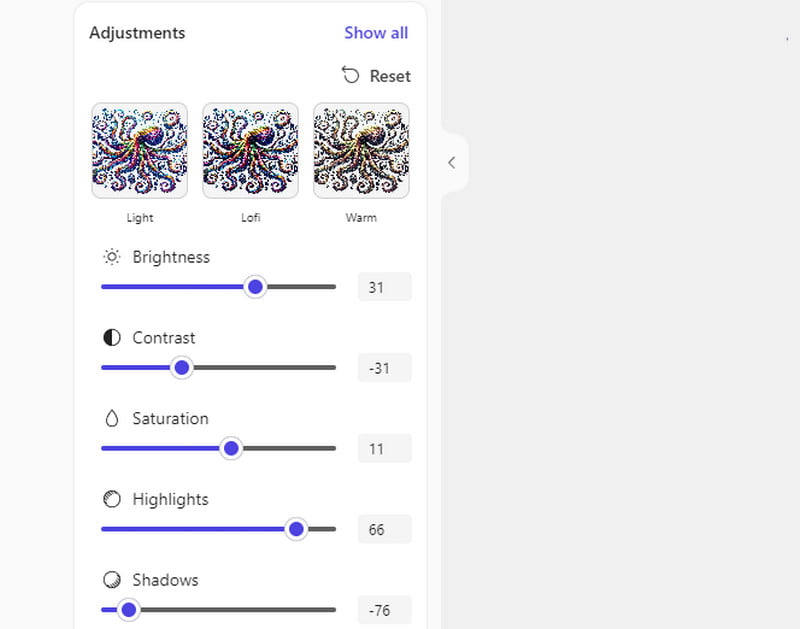Click the Shadows icon
Viewport: 800px width, 629px height.
(x=112, y=580)
